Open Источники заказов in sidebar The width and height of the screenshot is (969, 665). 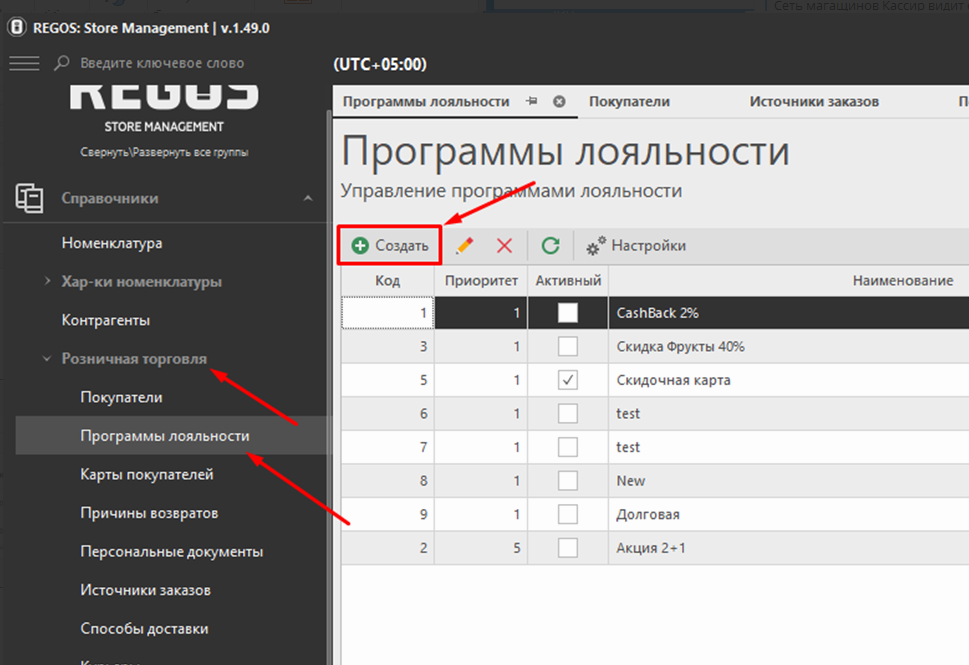[x=146, y=590]
